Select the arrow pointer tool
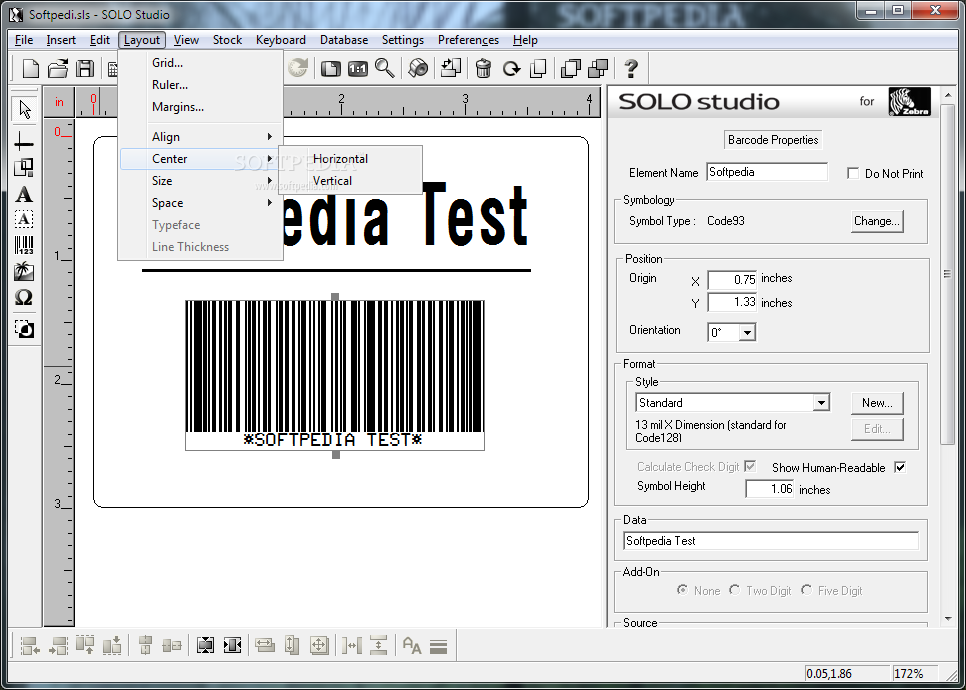Screen dimensions: 966x690 click(25, 110)
